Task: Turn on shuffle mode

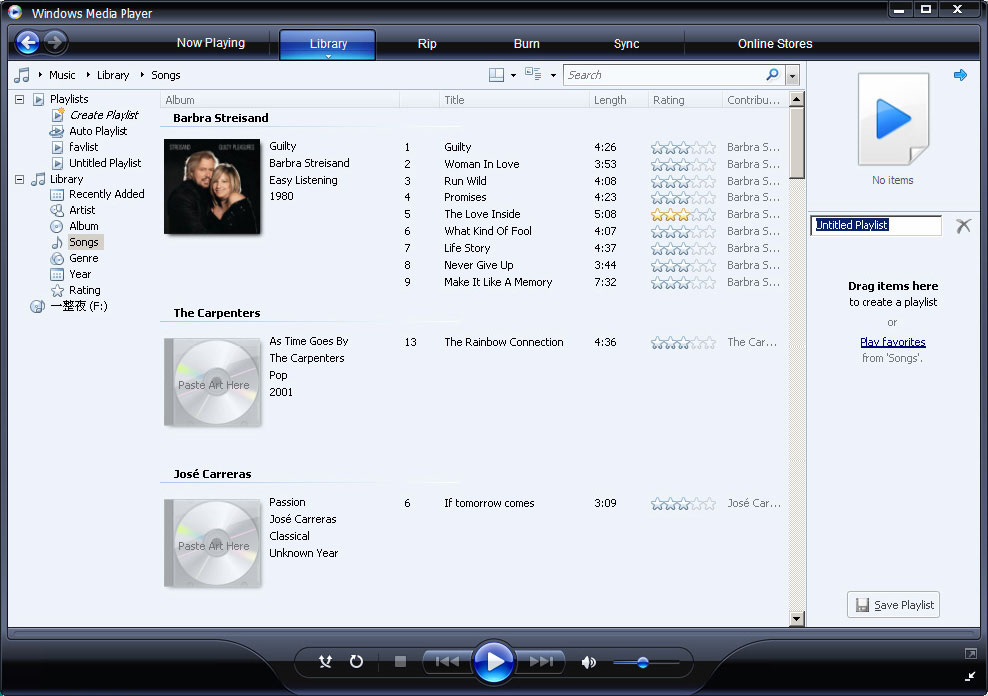Action: 325,661
